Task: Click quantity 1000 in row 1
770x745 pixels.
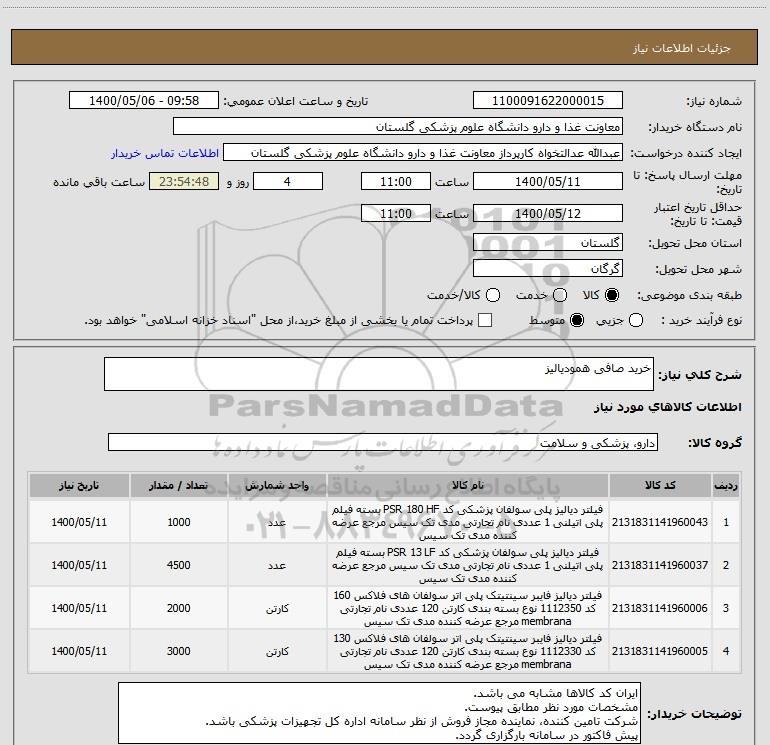Action: pos(179,522)
